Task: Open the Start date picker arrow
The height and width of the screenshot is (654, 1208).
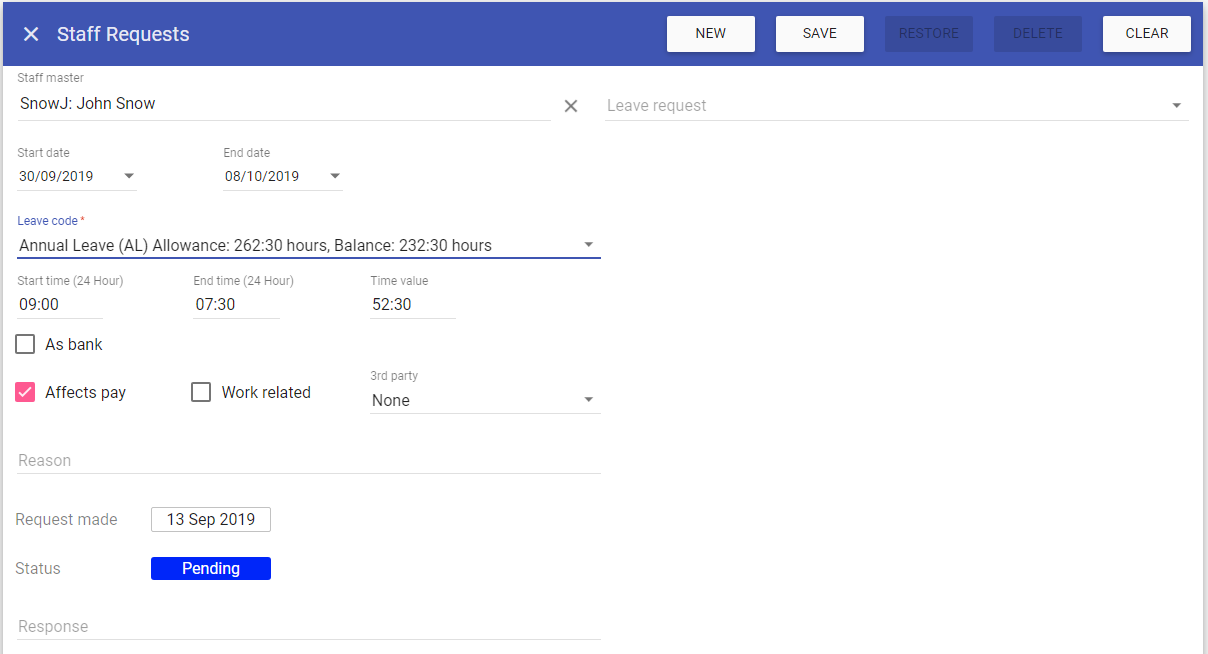Action: (129, 176)
